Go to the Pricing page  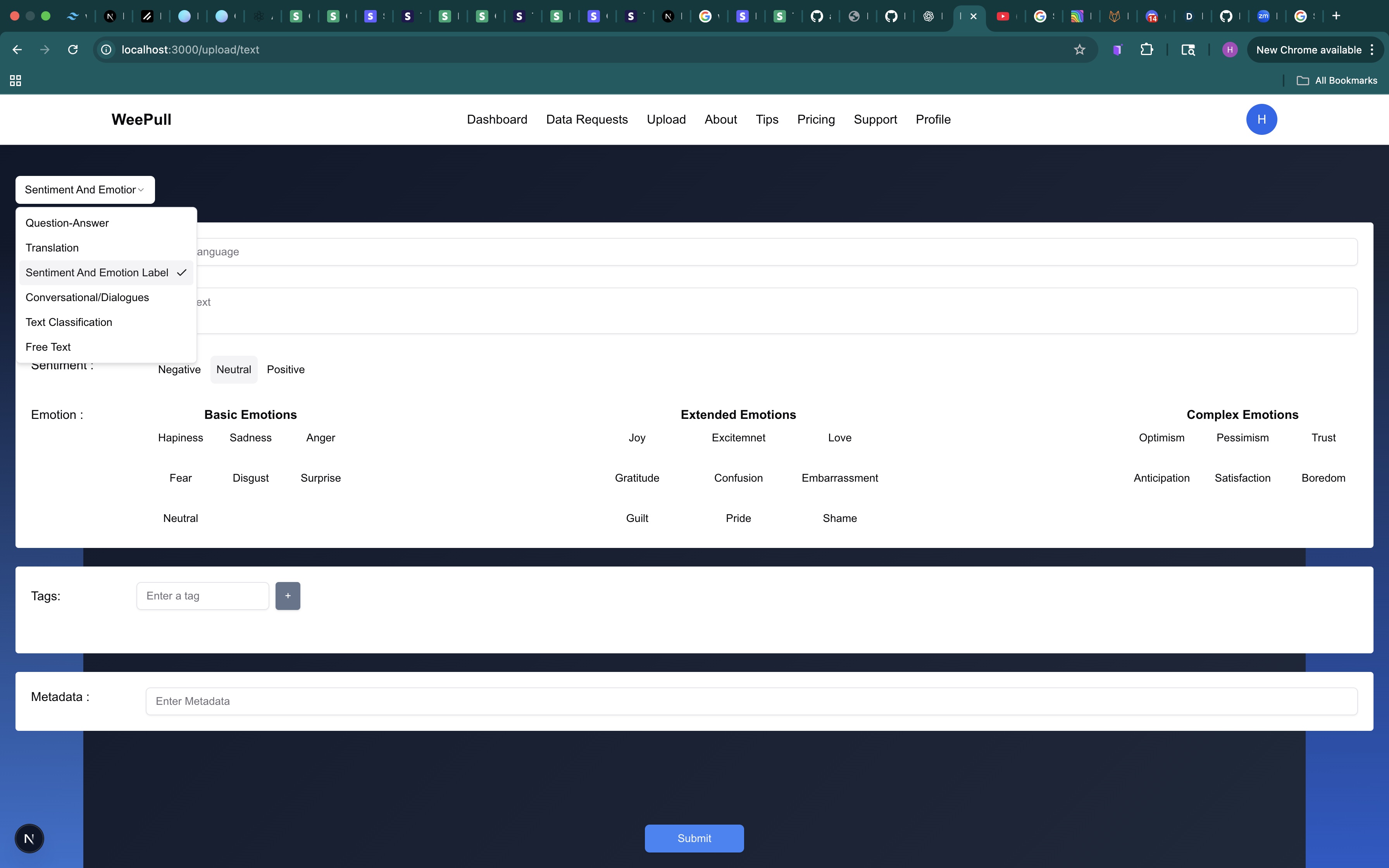[x=815, y=119]
